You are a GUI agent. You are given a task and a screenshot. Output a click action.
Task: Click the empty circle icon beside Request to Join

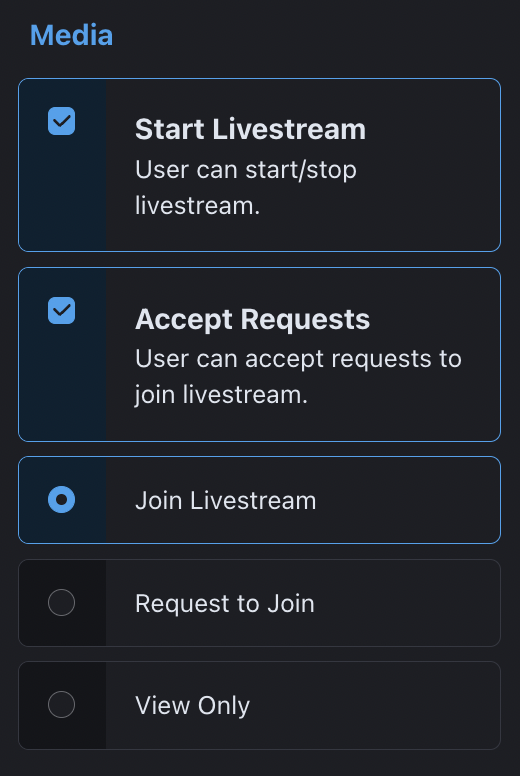click(61, 602)
